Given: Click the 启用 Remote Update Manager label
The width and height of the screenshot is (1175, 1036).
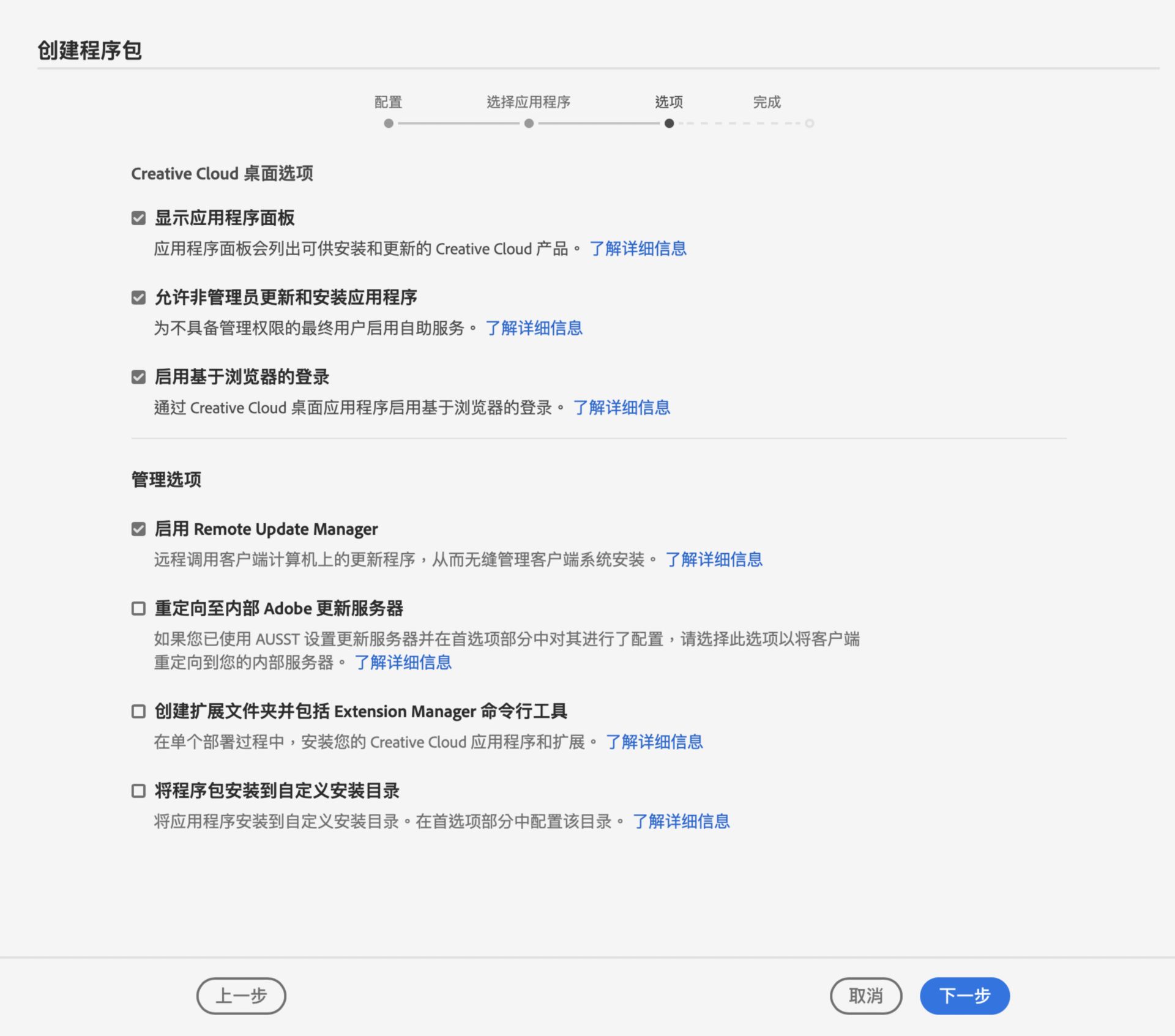Looking at the screenshot, I should point(266,529).
